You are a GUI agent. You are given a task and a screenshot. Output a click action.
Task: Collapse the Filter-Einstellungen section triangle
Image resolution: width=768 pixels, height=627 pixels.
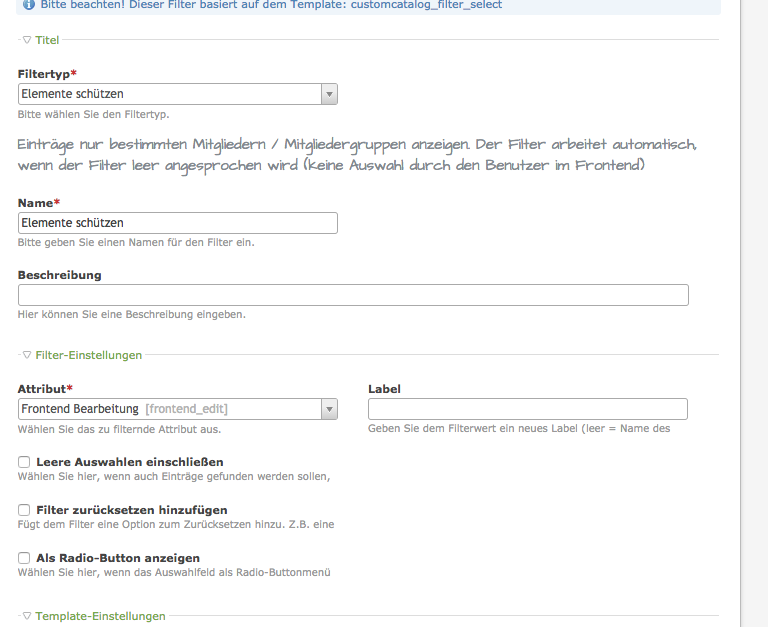[27, 355]
